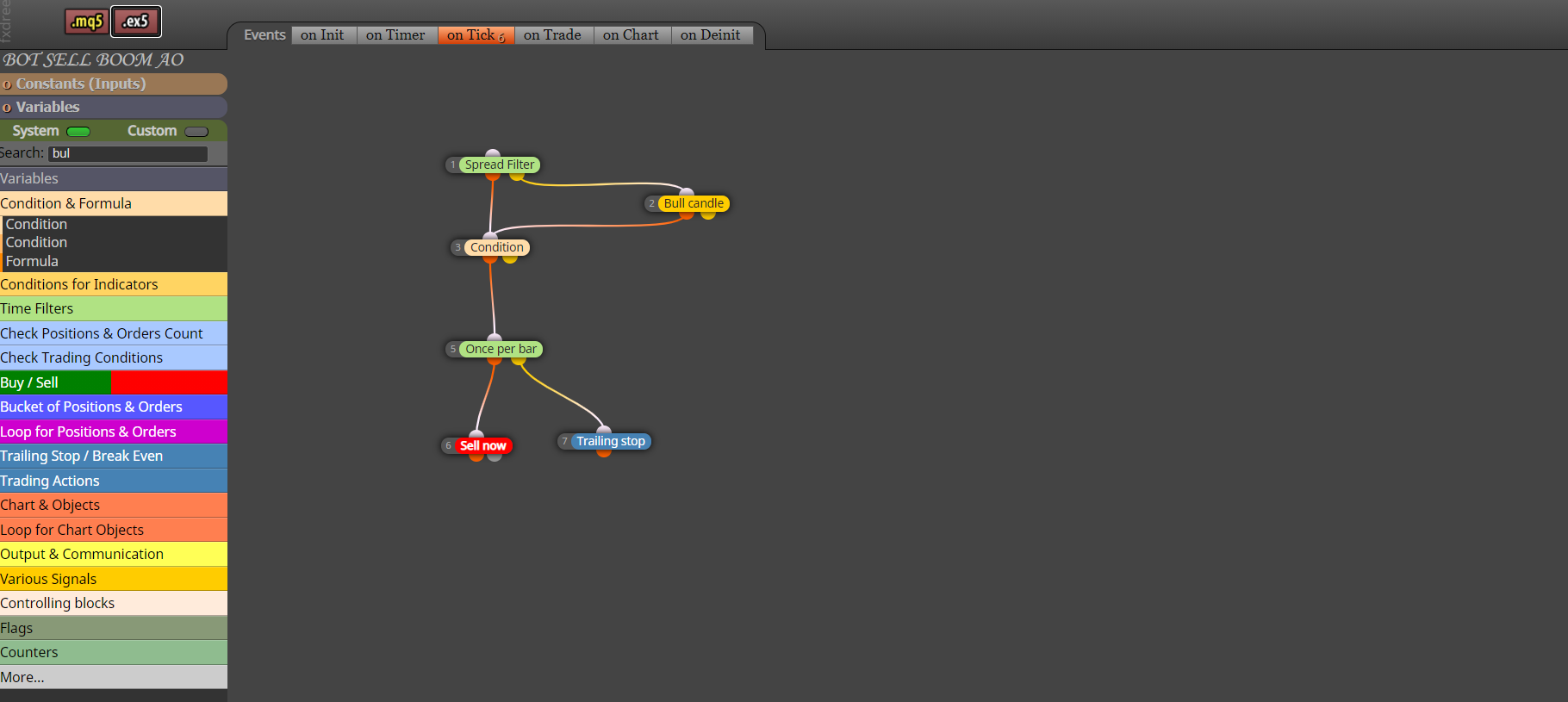Select the Sell now block
This screenshot has height=702, width=1568.
(482, 445)
